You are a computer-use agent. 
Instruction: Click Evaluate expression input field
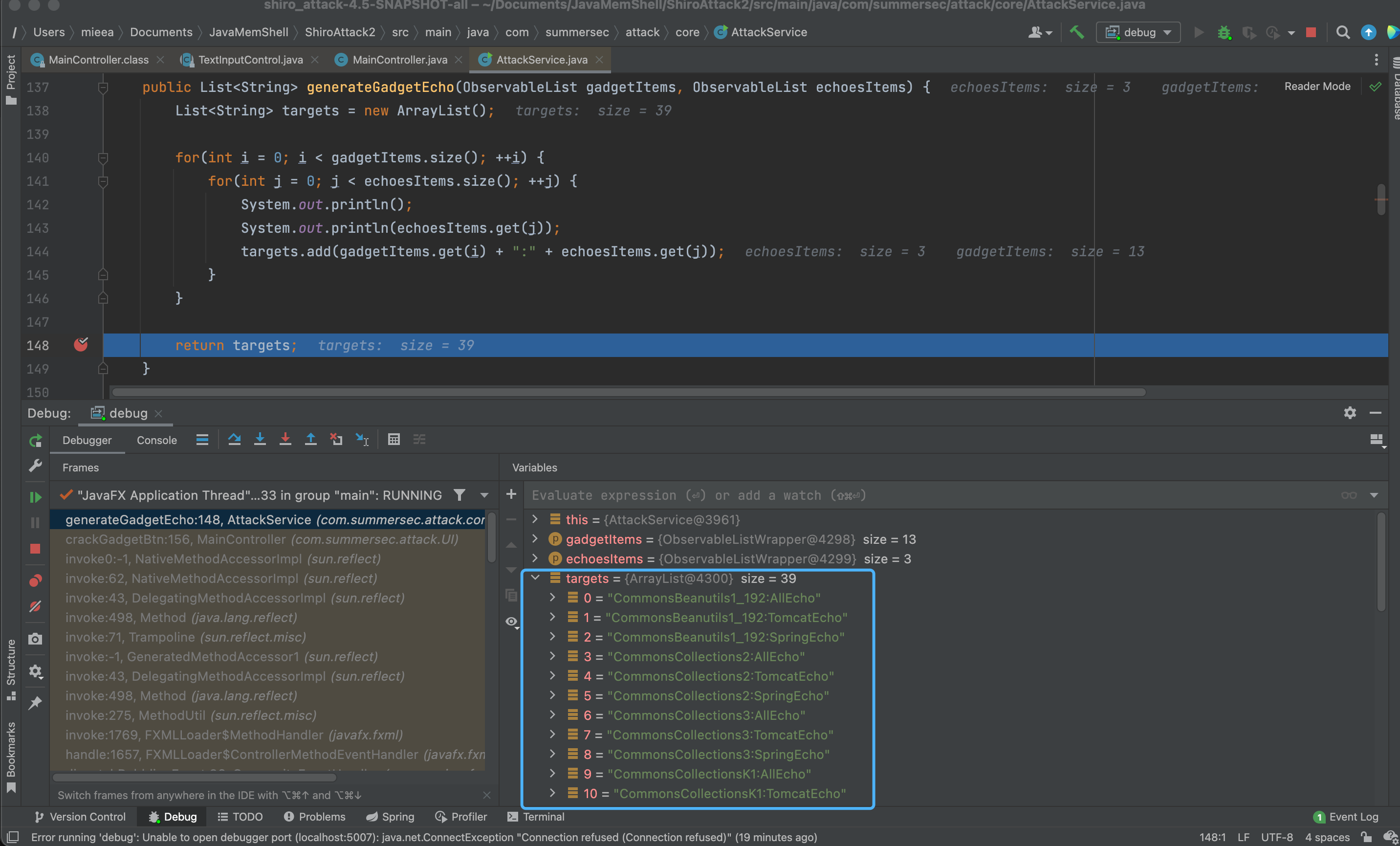click(932, 495)
